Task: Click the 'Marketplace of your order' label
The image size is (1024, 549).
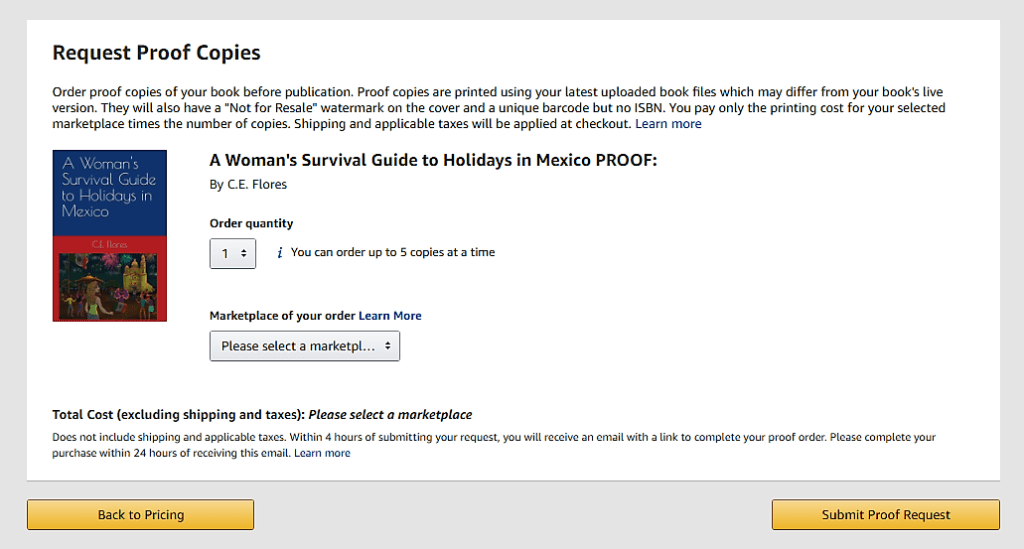Action: point(282,316)
